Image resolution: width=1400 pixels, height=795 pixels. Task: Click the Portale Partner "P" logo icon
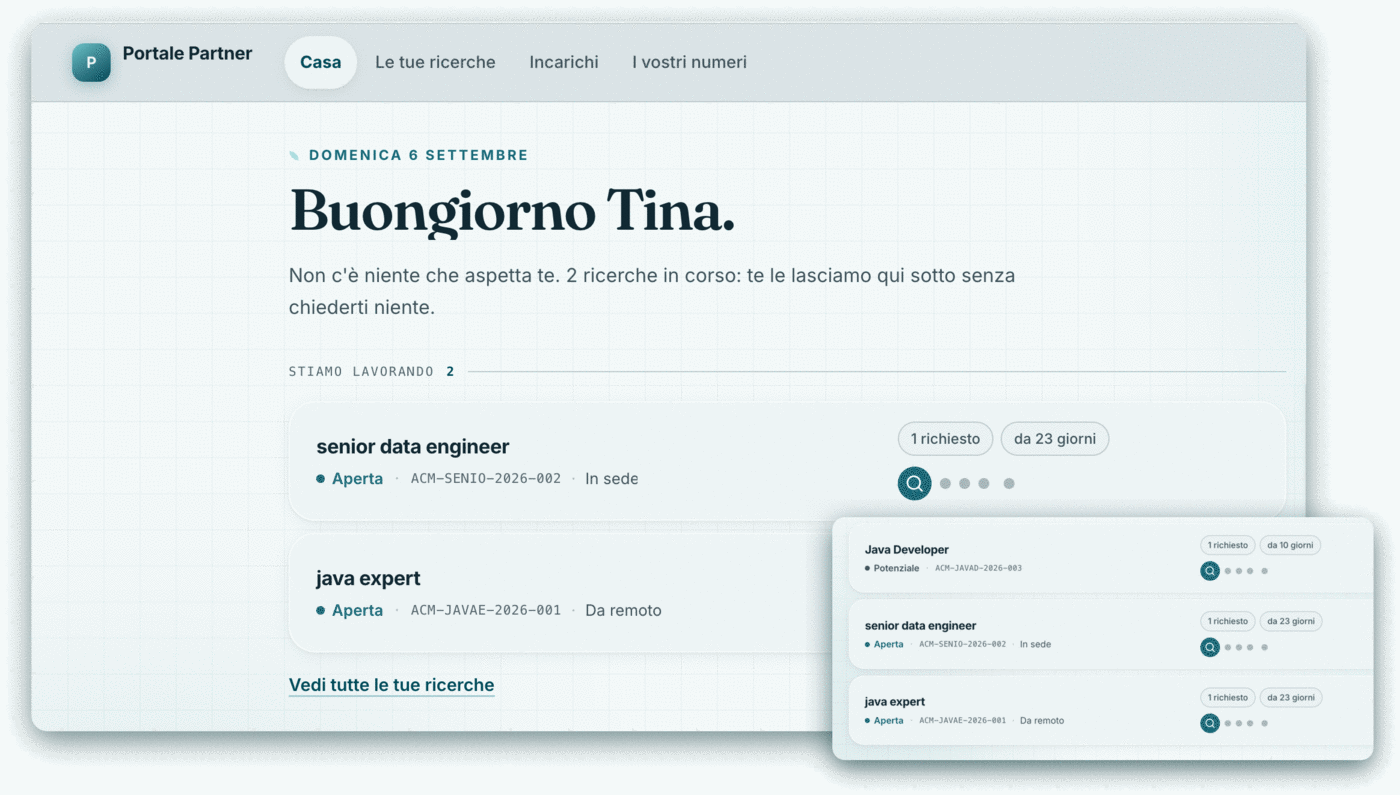[91, 62]
